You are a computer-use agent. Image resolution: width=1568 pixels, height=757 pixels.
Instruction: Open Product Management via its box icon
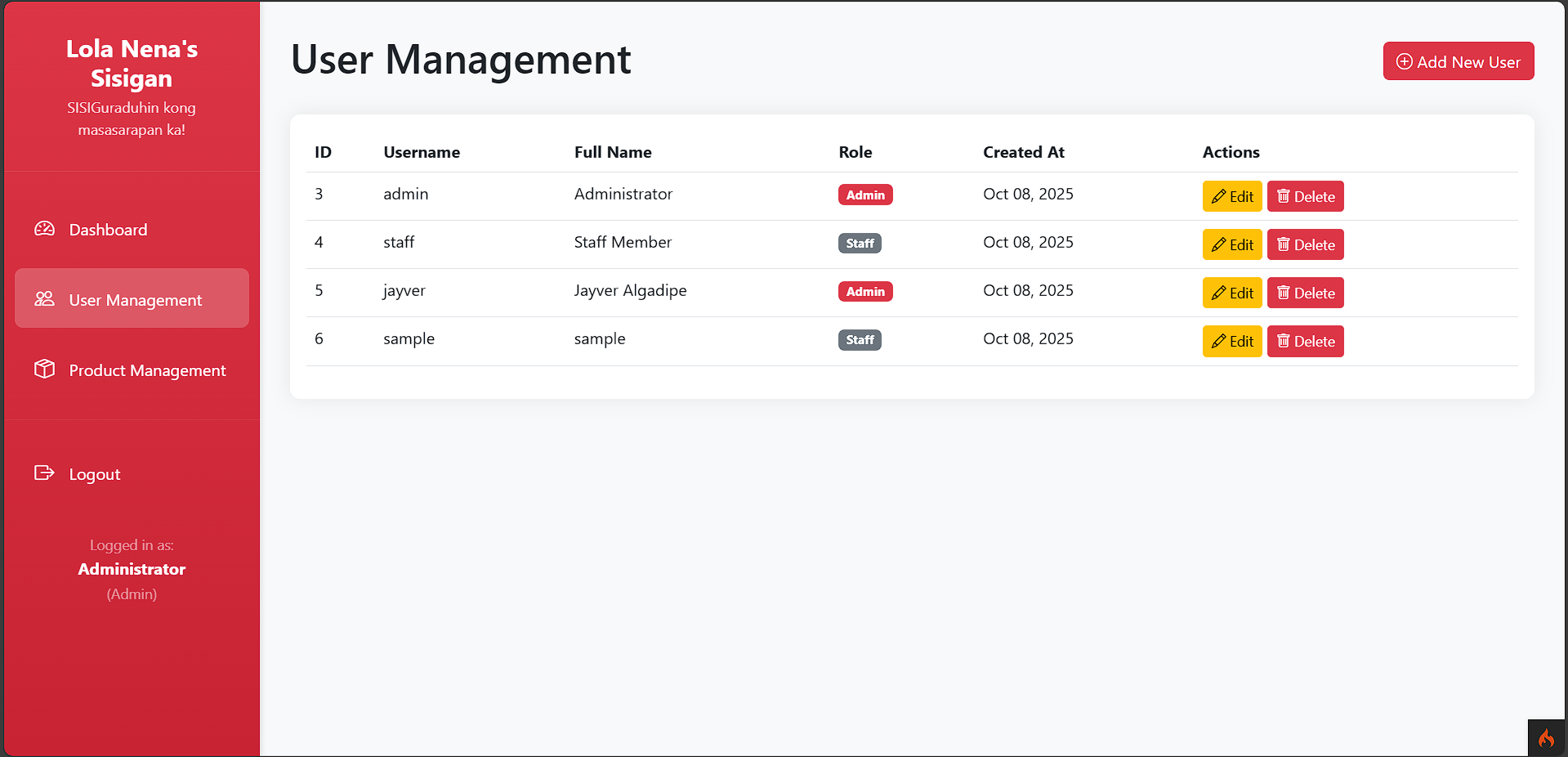tap(43, 370)
